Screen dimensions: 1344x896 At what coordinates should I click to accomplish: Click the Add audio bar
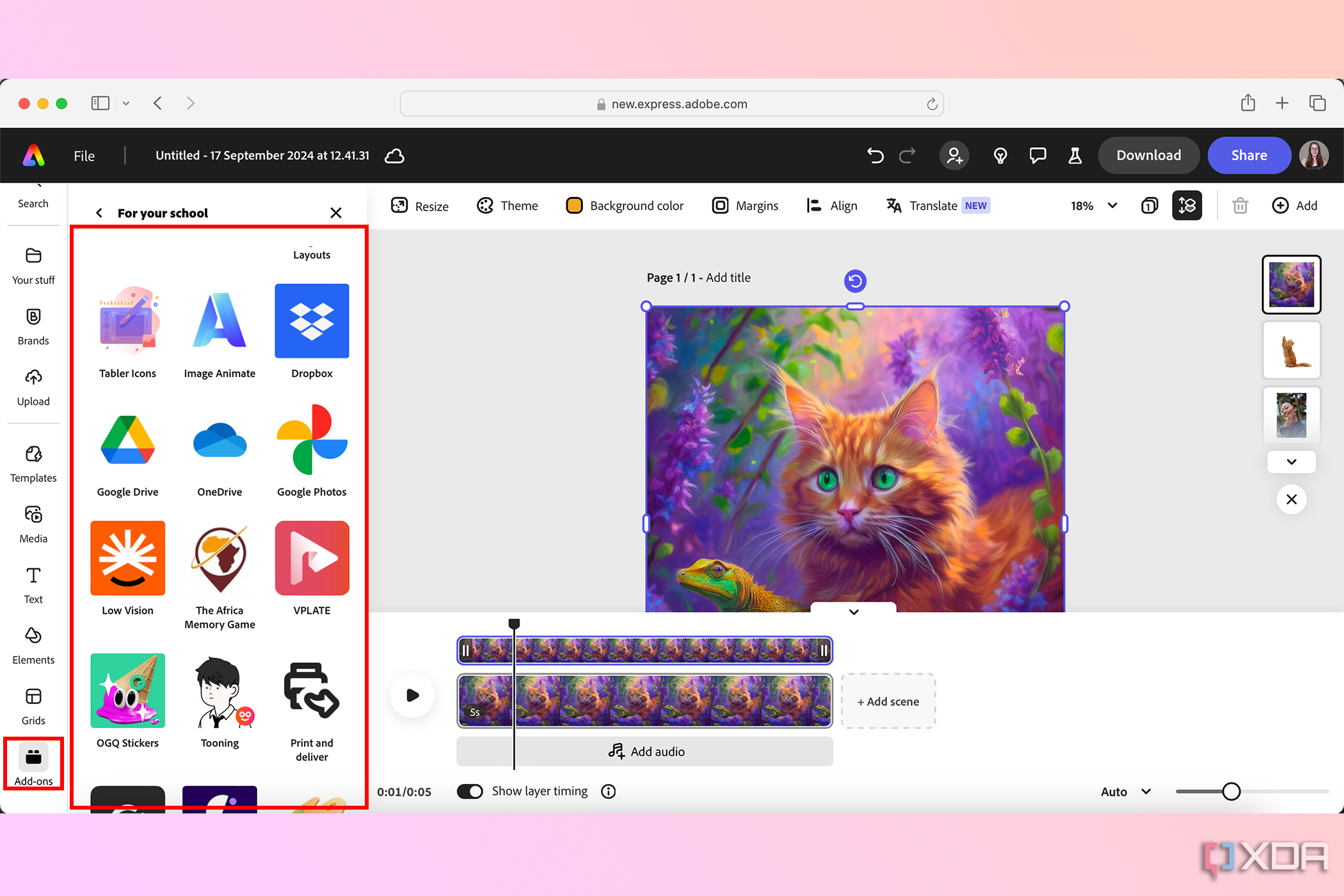[x=645, y=751]
